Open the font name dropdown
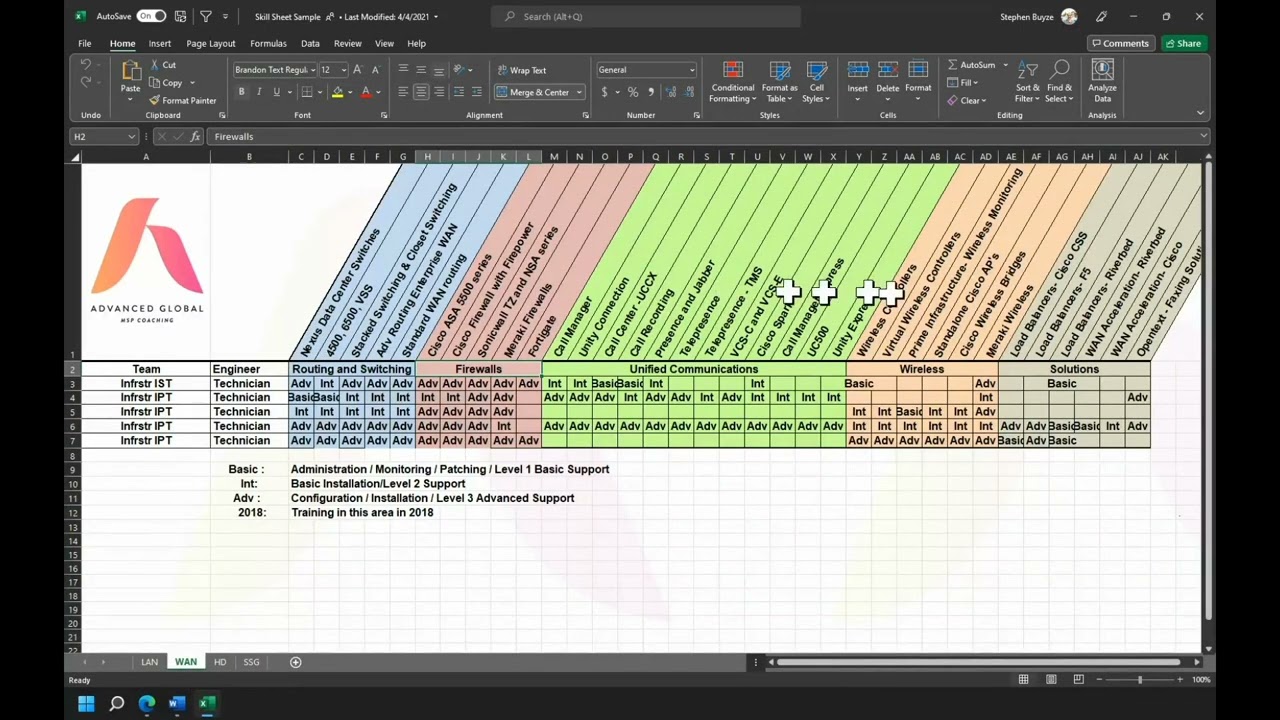1280x720 pixels. [312, 70]
